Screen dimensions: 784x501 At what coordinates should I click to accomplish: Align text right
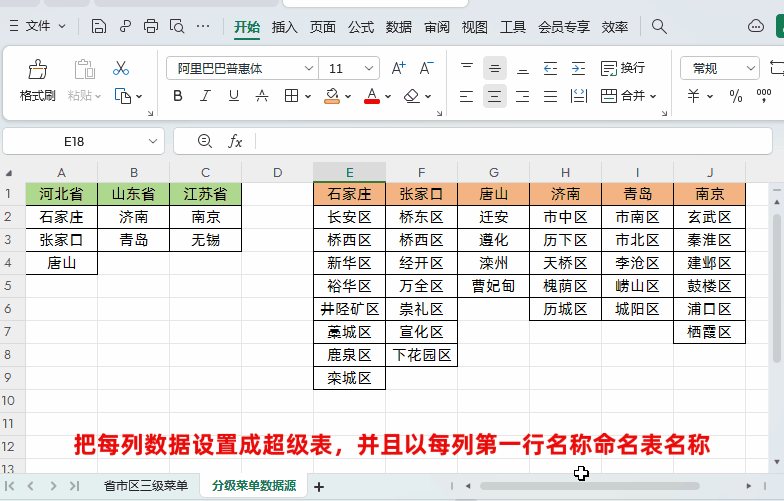pos(523,96)
